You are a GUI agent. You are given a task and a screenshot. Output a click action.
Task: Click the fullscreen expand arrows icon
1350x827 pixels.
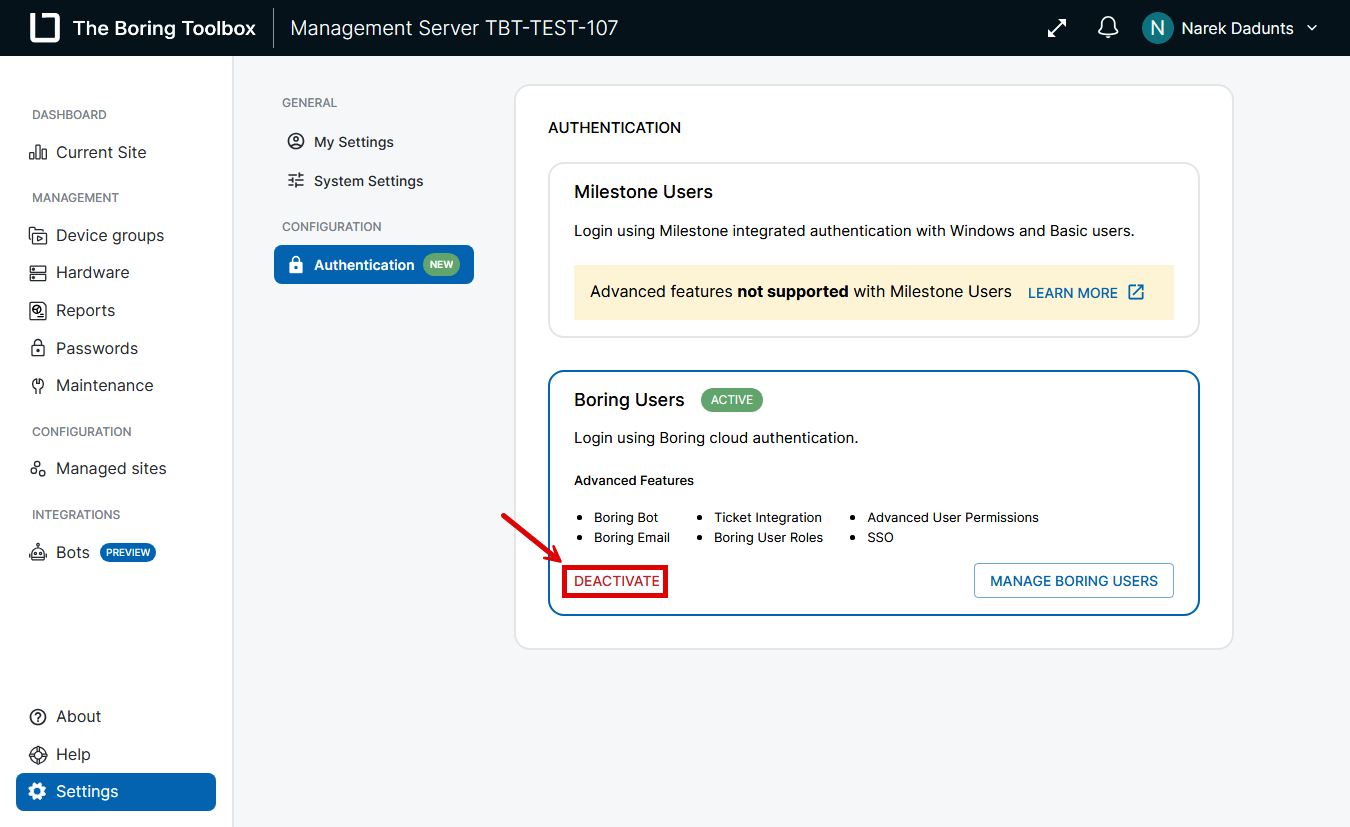(x=1057, y=28)
